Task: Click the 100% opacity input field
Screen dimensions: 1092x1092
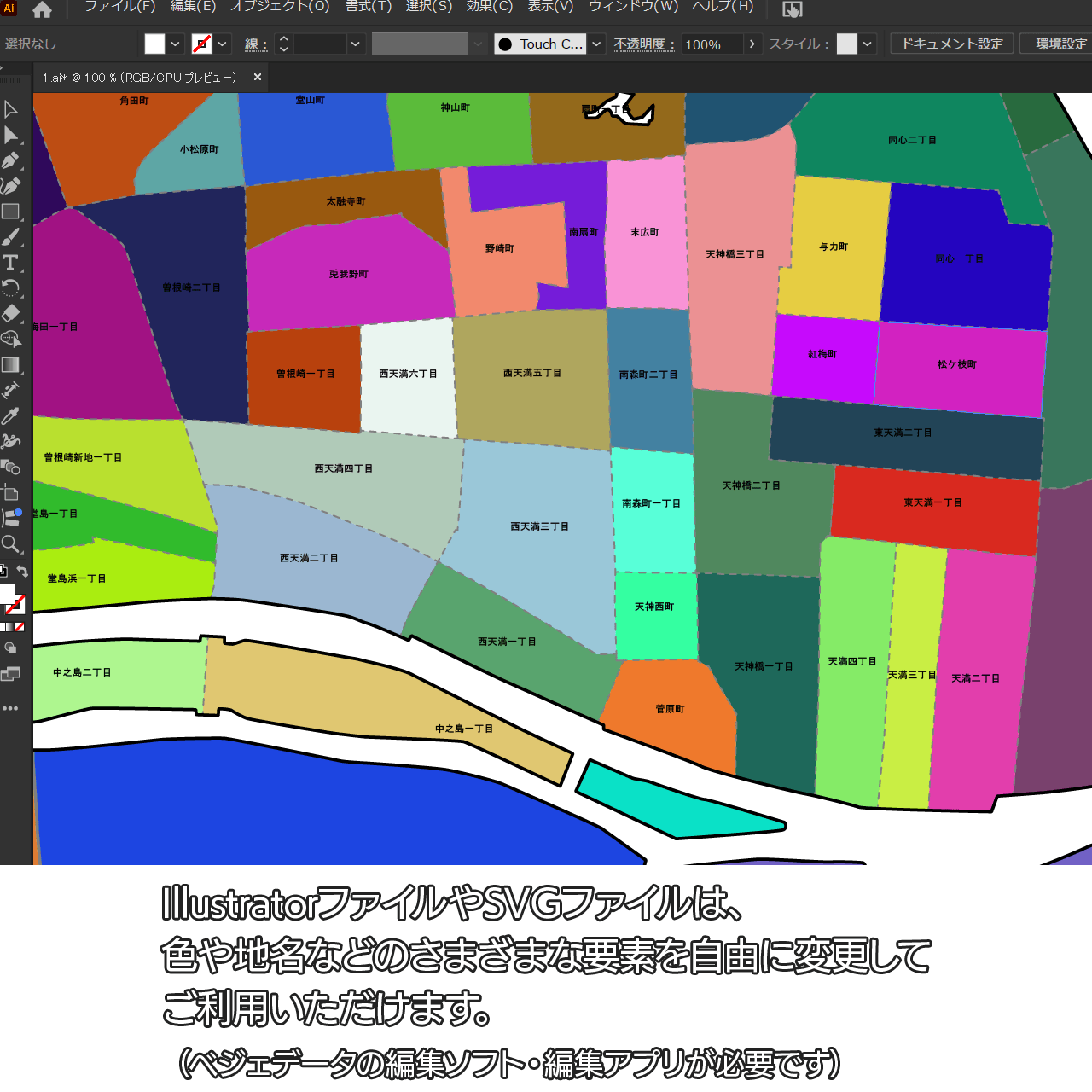Action: click(712, 44)
